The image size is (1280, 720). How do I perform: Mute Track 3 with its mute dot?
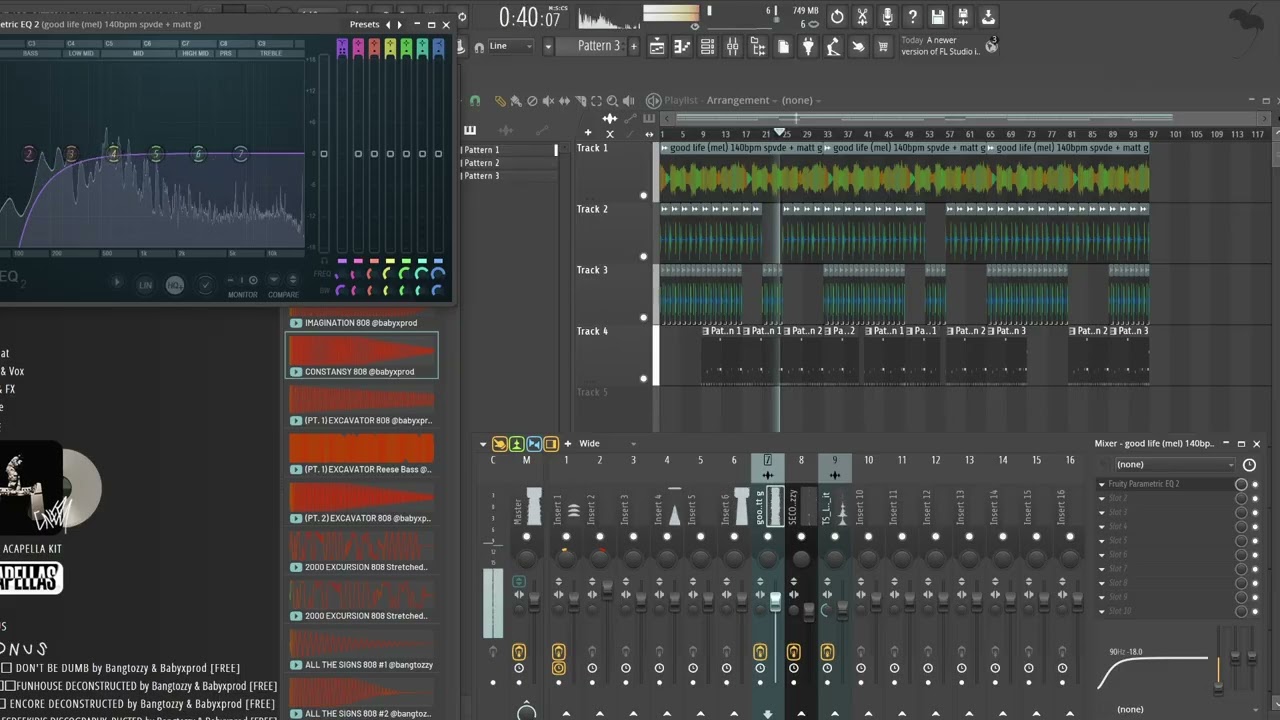point(644,317)
